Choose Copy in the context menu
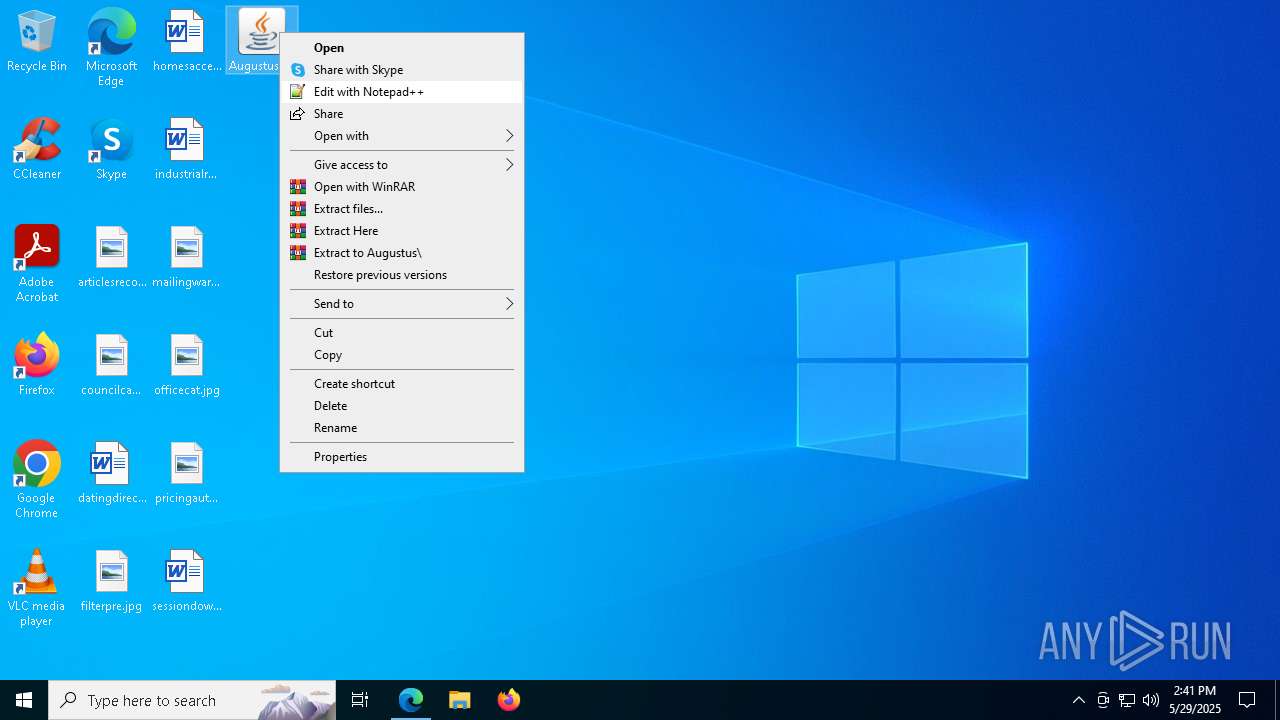The width and height of the screenshot is (1280, 720). pos(402,355)
